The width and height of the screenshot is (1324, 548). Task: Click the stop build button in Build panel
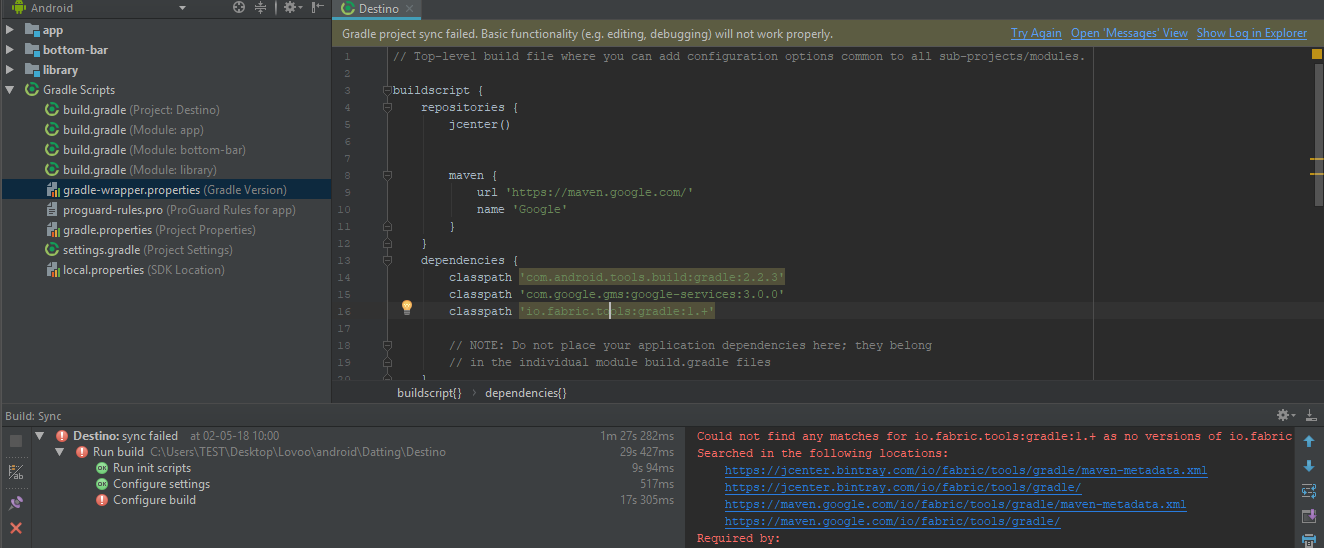16,441
